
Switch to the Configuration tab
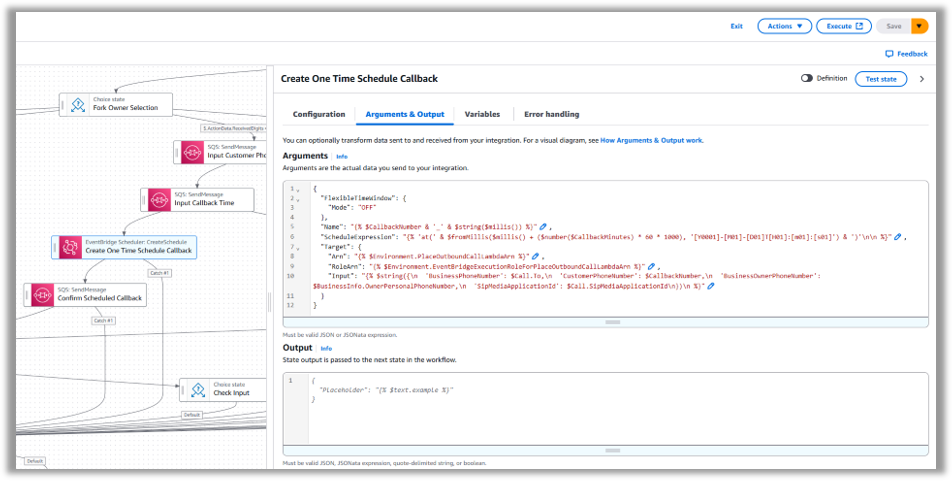319,114
